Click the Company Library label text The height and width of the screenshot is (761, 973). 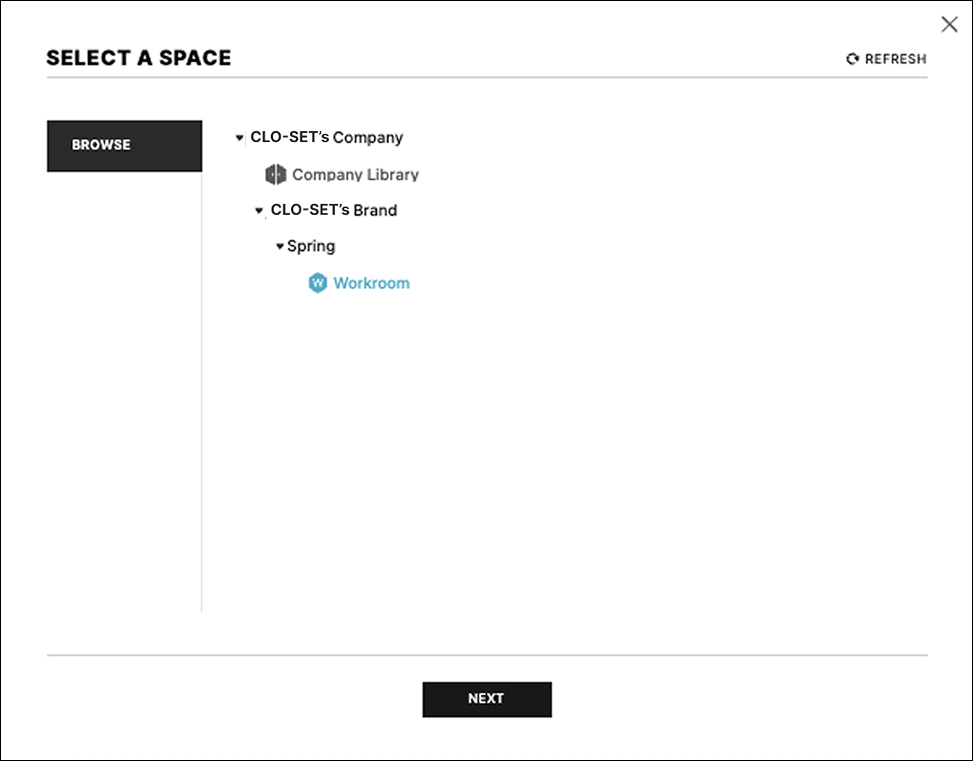point(354,174)
